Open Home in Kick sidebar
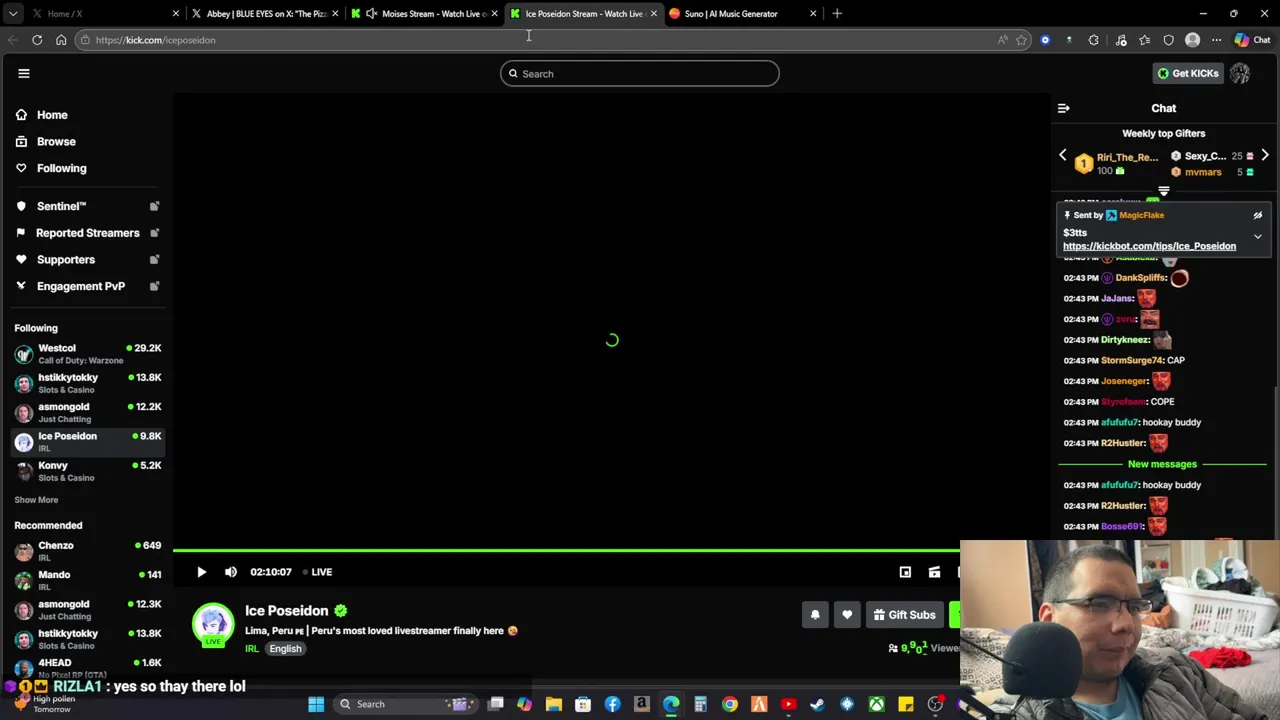This screenshot has height=720, width=1280. coord(52,115)
